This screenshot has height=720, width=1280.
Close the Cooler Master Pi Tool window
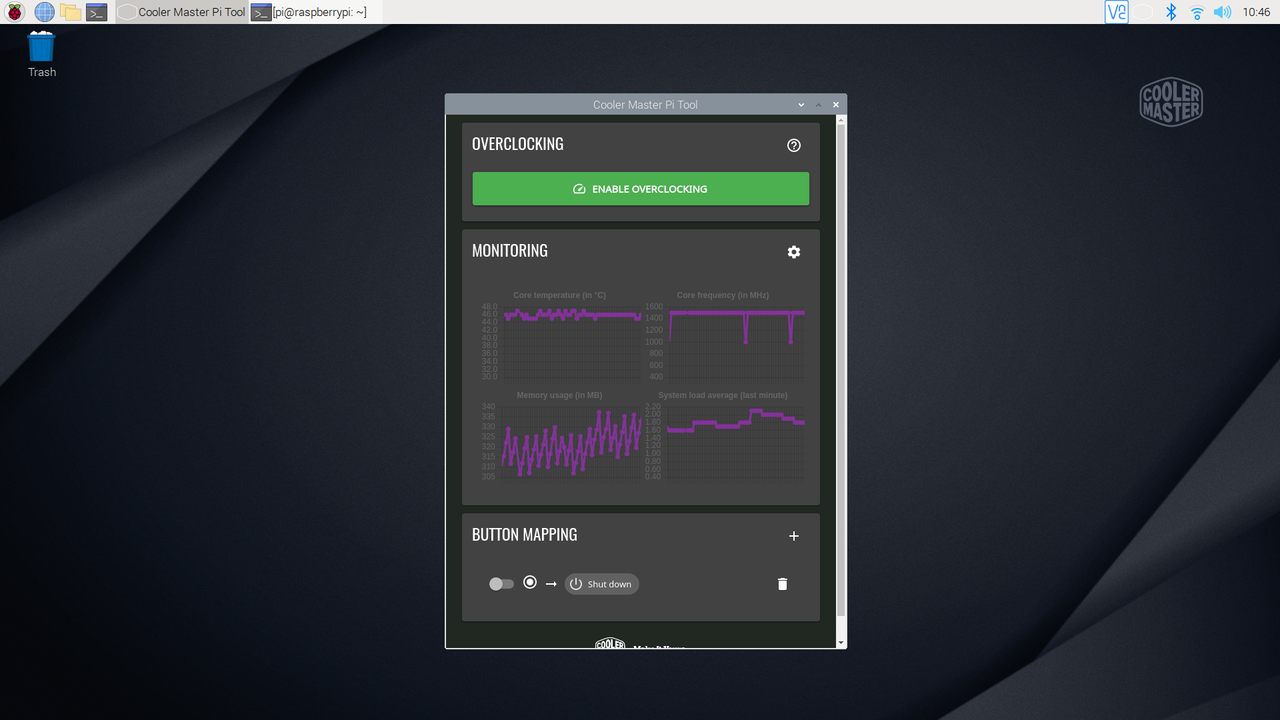point(836,105)
